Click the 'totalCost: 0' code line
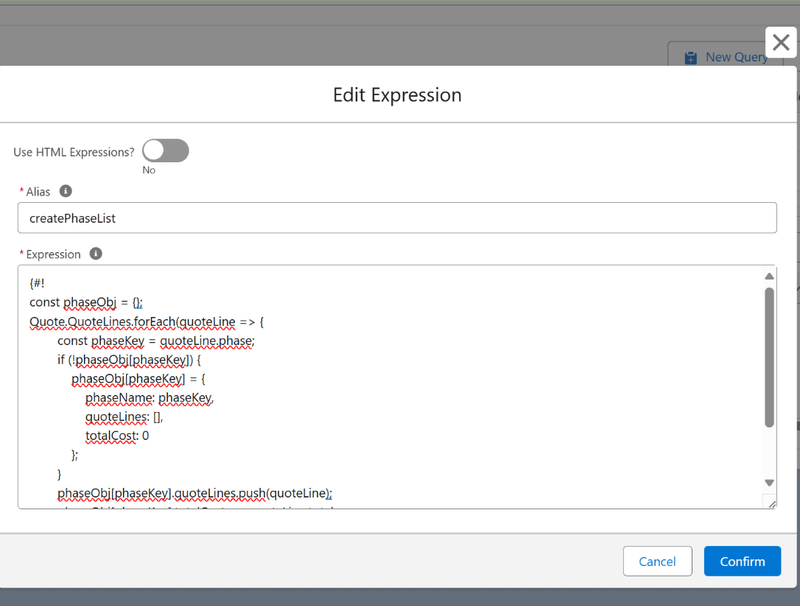The width and height of the screenshot is (800, 606). click(117, 436)
